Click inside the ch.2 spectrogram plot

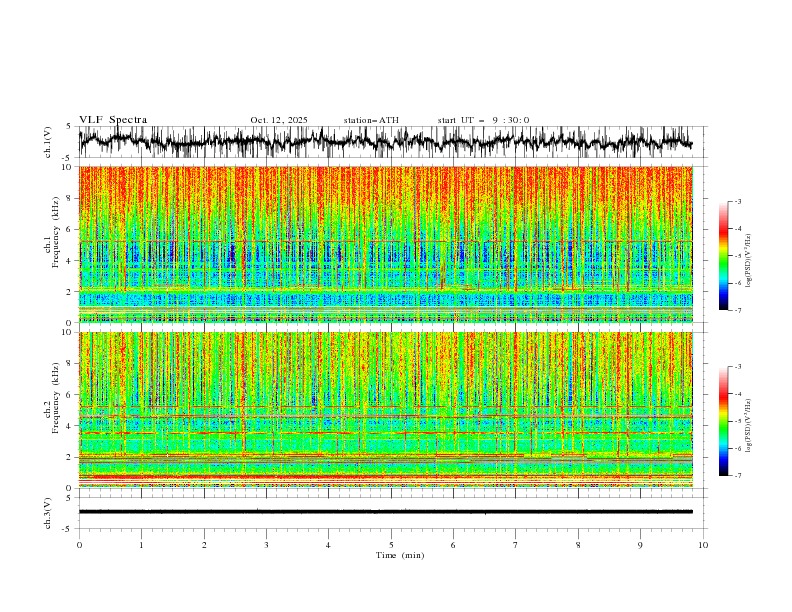386,410
